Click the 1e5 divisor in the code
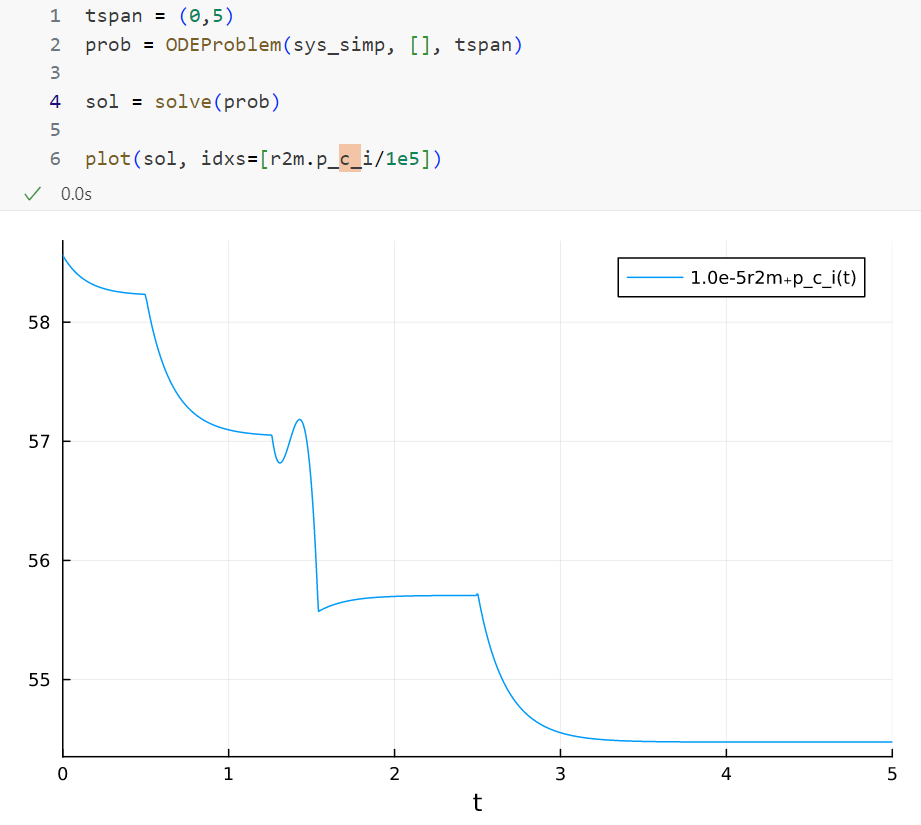Screen dimensions: 921x825 click(403, 159)
